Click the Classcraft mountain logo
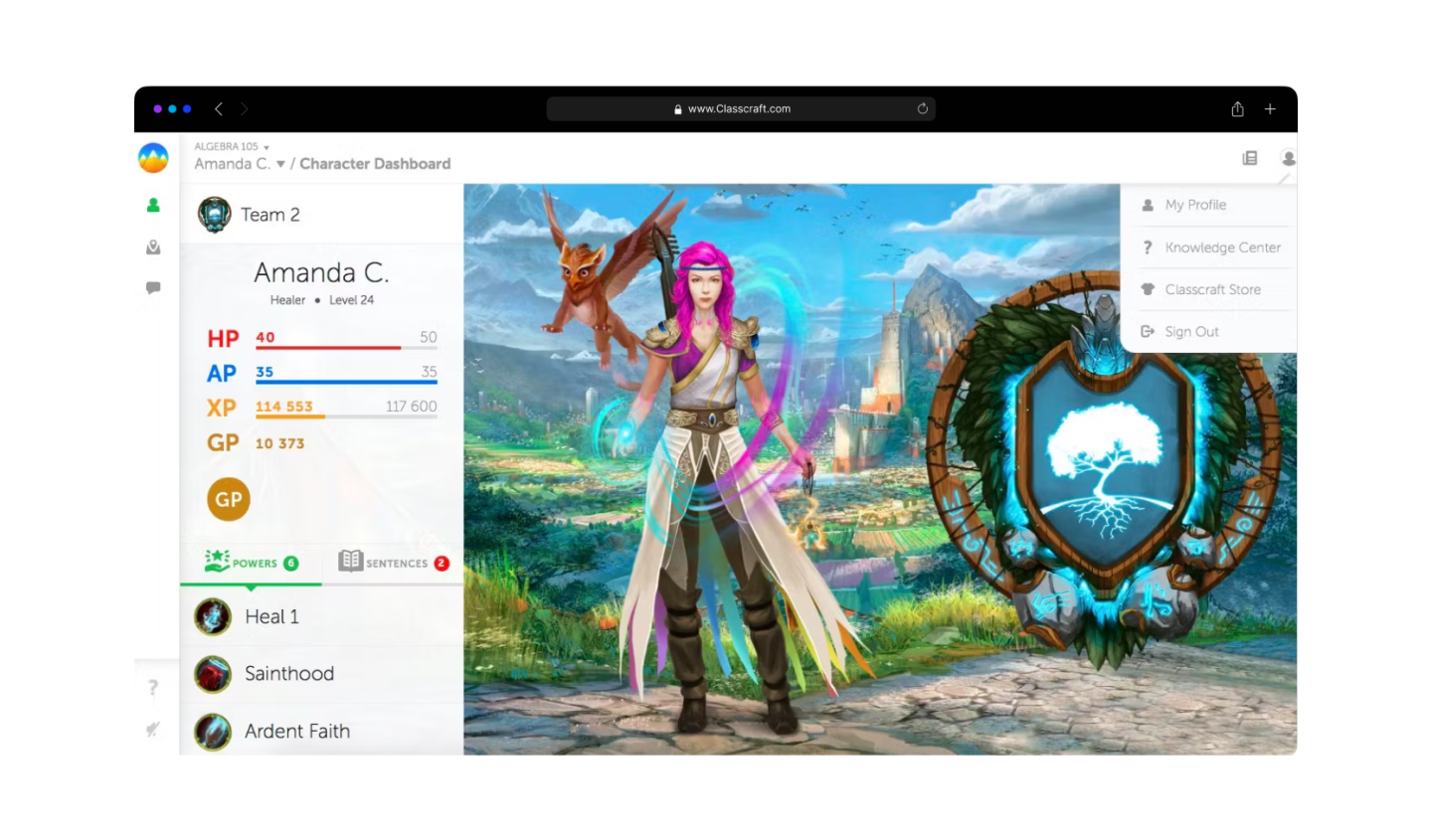Screen dimensions: 1432x840 153,156
